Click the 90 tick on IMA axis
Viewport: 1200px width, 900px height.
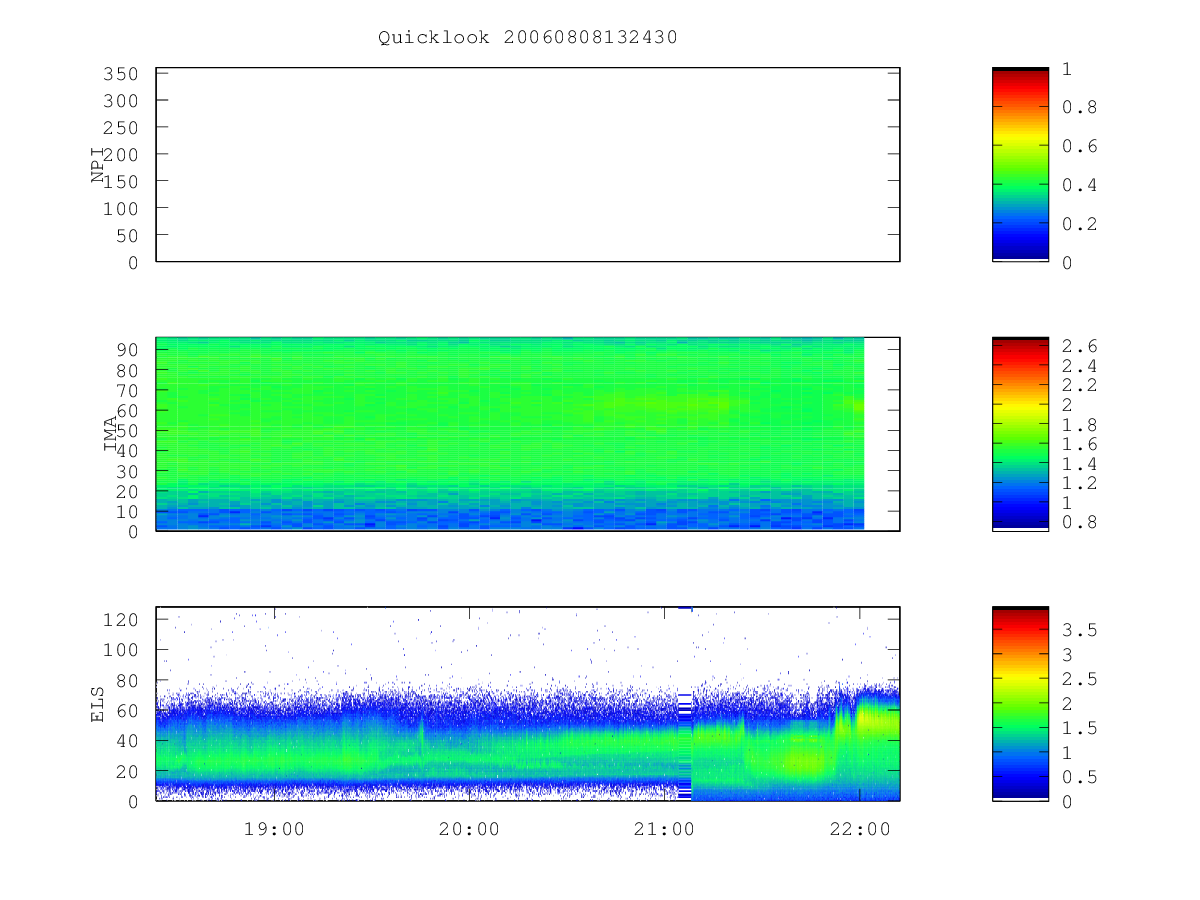[128, 349]
